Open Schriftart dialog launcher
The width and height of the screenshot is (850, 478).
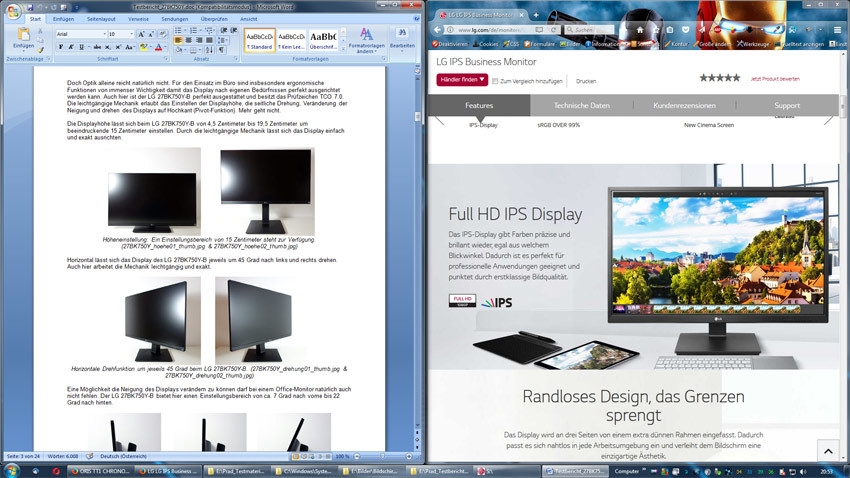(x=166, y=58)
